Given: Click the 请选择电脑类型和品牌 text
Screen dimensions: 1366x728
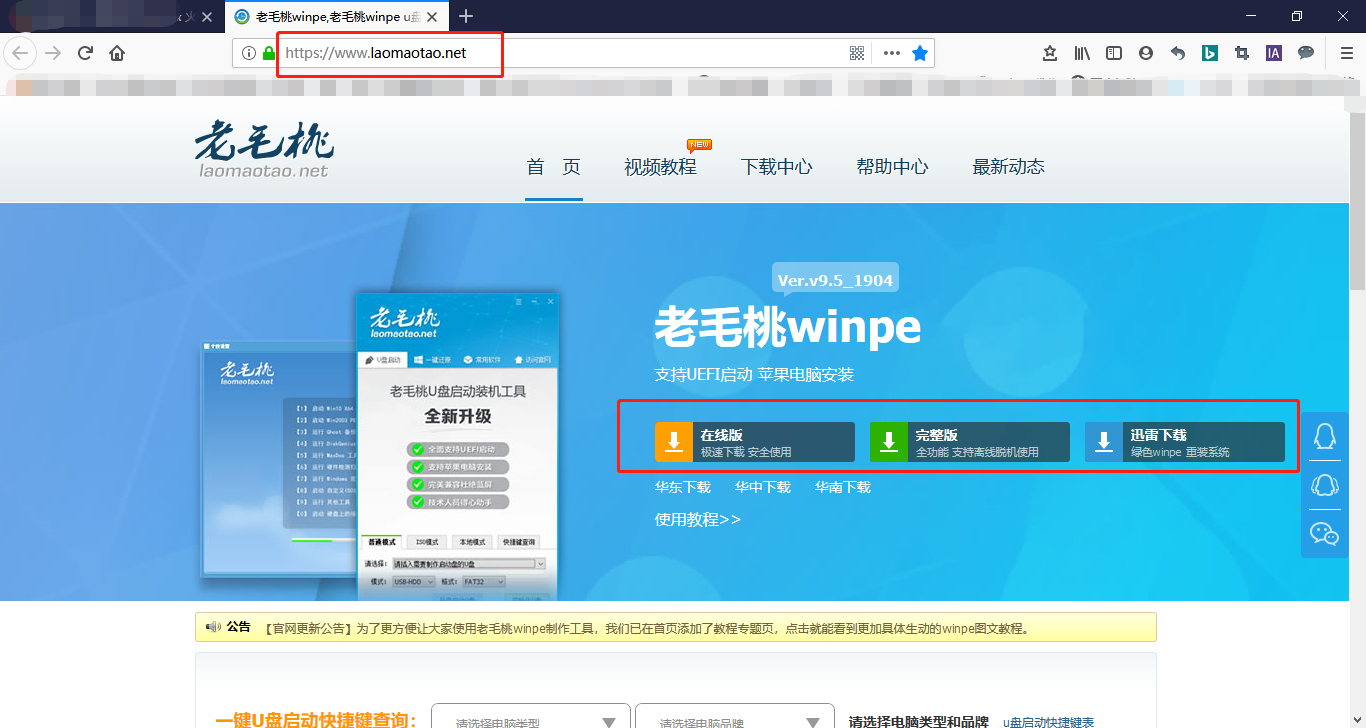Looking at the screenshot, I should [x=919, y=722].
